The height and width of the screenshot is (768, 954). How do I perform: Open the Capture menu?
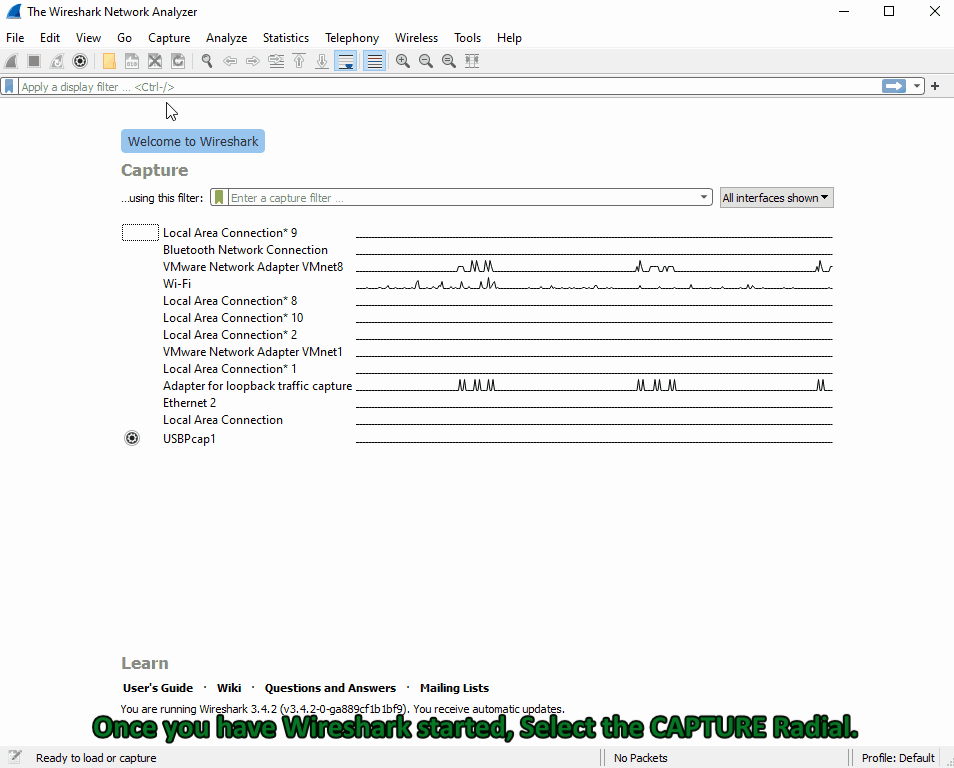pos(169,38)
